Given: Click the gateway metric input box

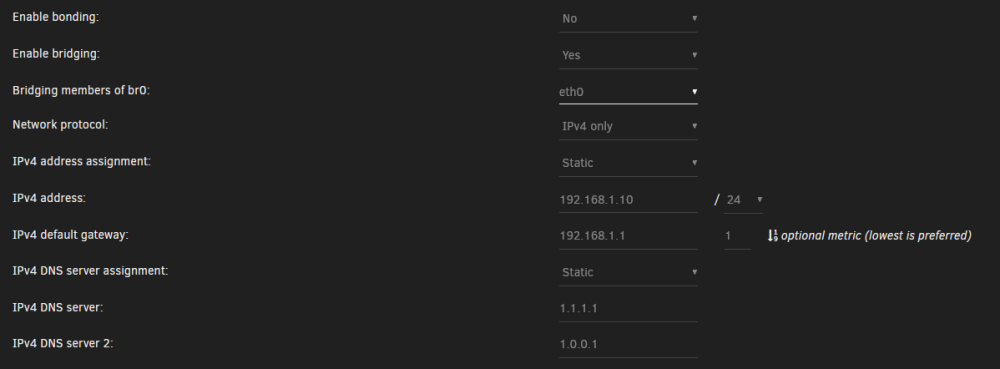Looking at the screenshot, I should 737,236.
